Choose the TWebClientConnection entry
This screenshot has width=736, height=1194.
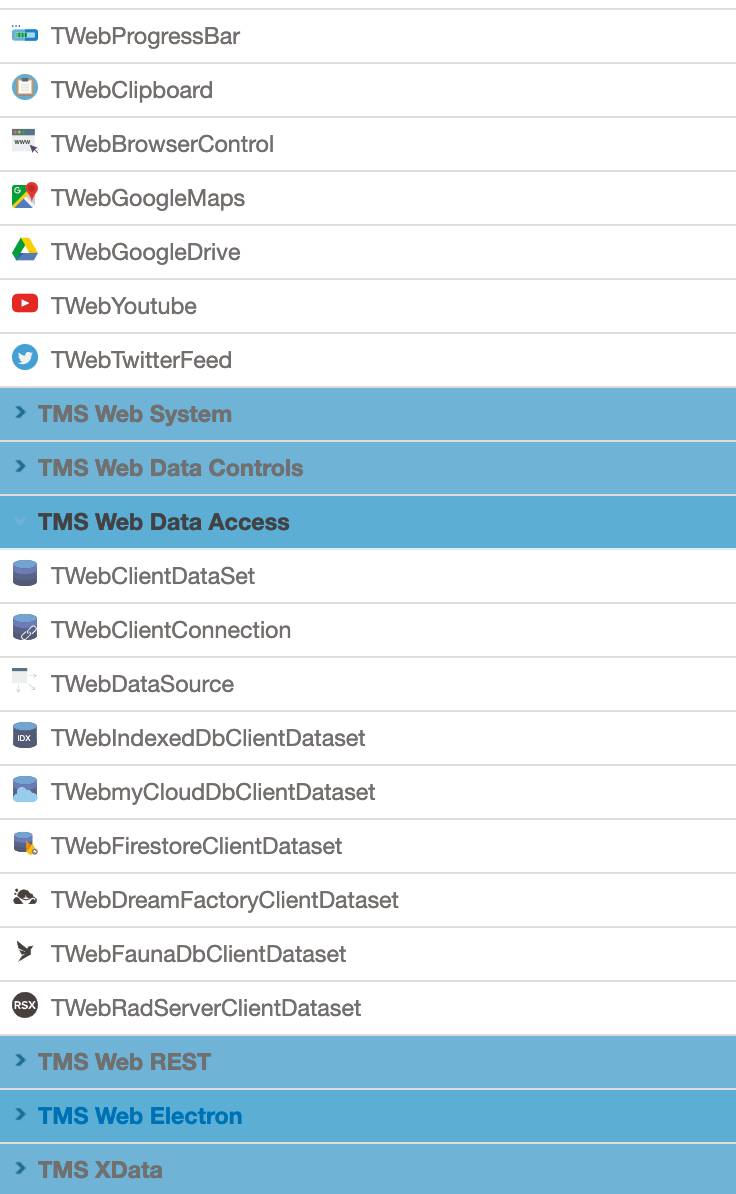tap(368, 630)
